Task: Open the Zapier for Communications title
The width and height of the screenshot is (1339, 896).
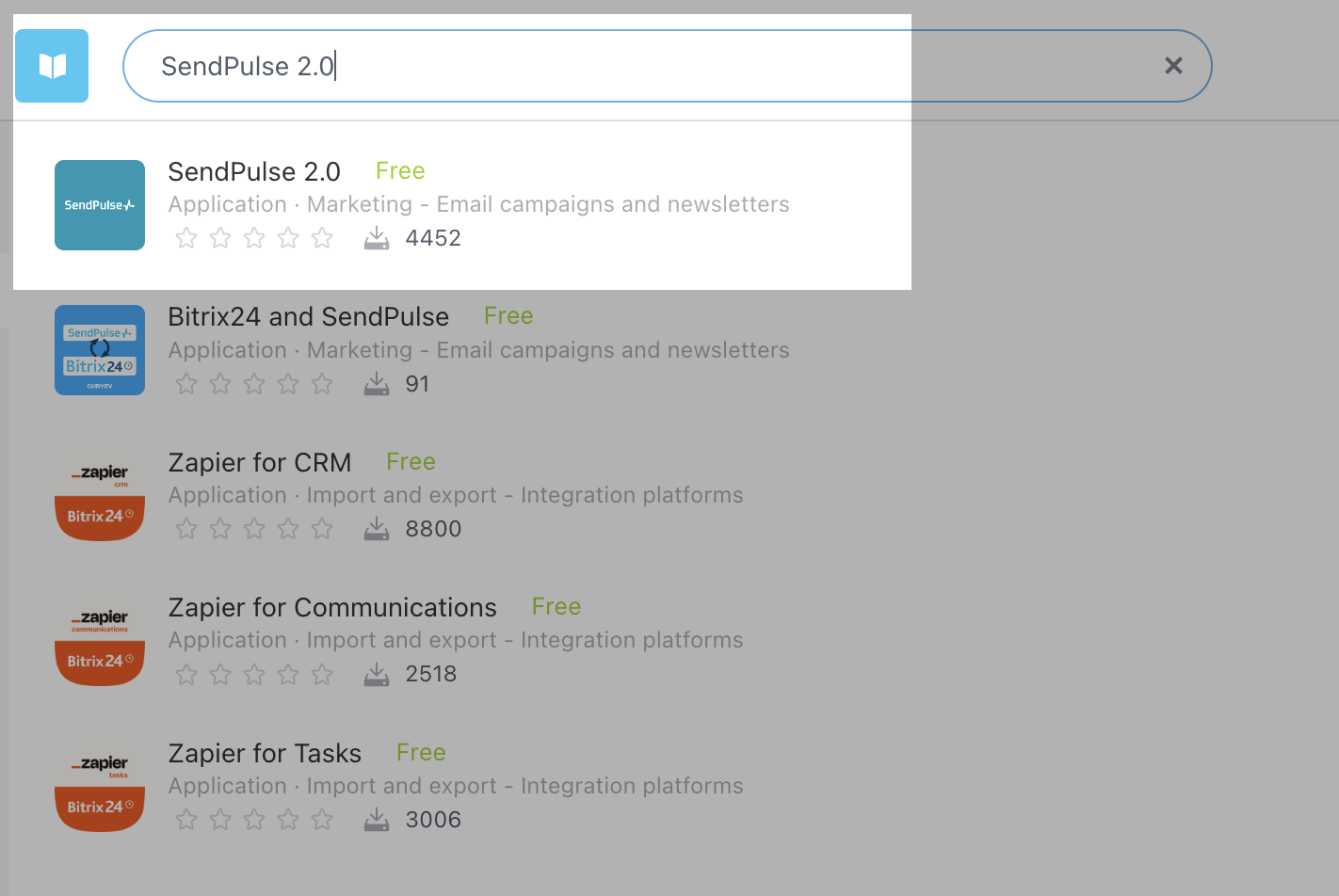Action: (x=332, y=607)
